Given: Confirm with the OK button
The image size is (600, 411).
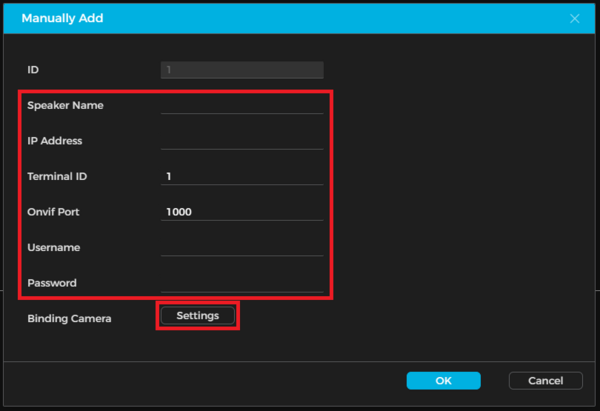Looking at the screenshot, I should coord(443,380).
